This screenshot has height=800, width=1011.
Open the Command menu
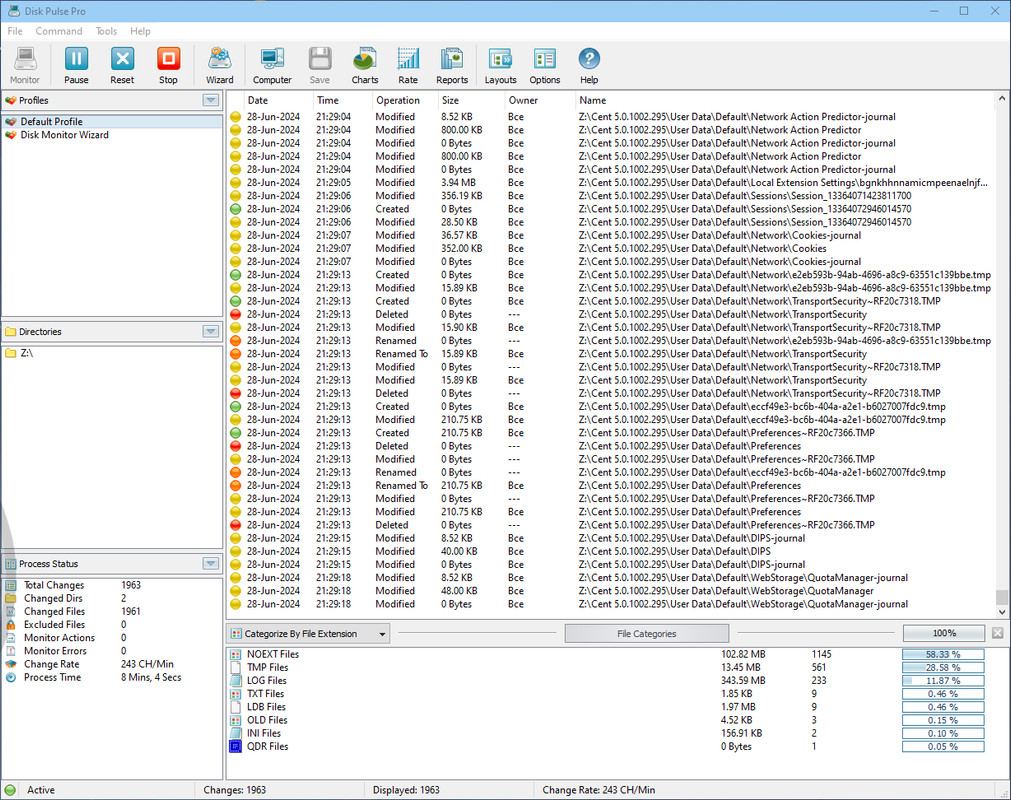[x=59, y=31]
